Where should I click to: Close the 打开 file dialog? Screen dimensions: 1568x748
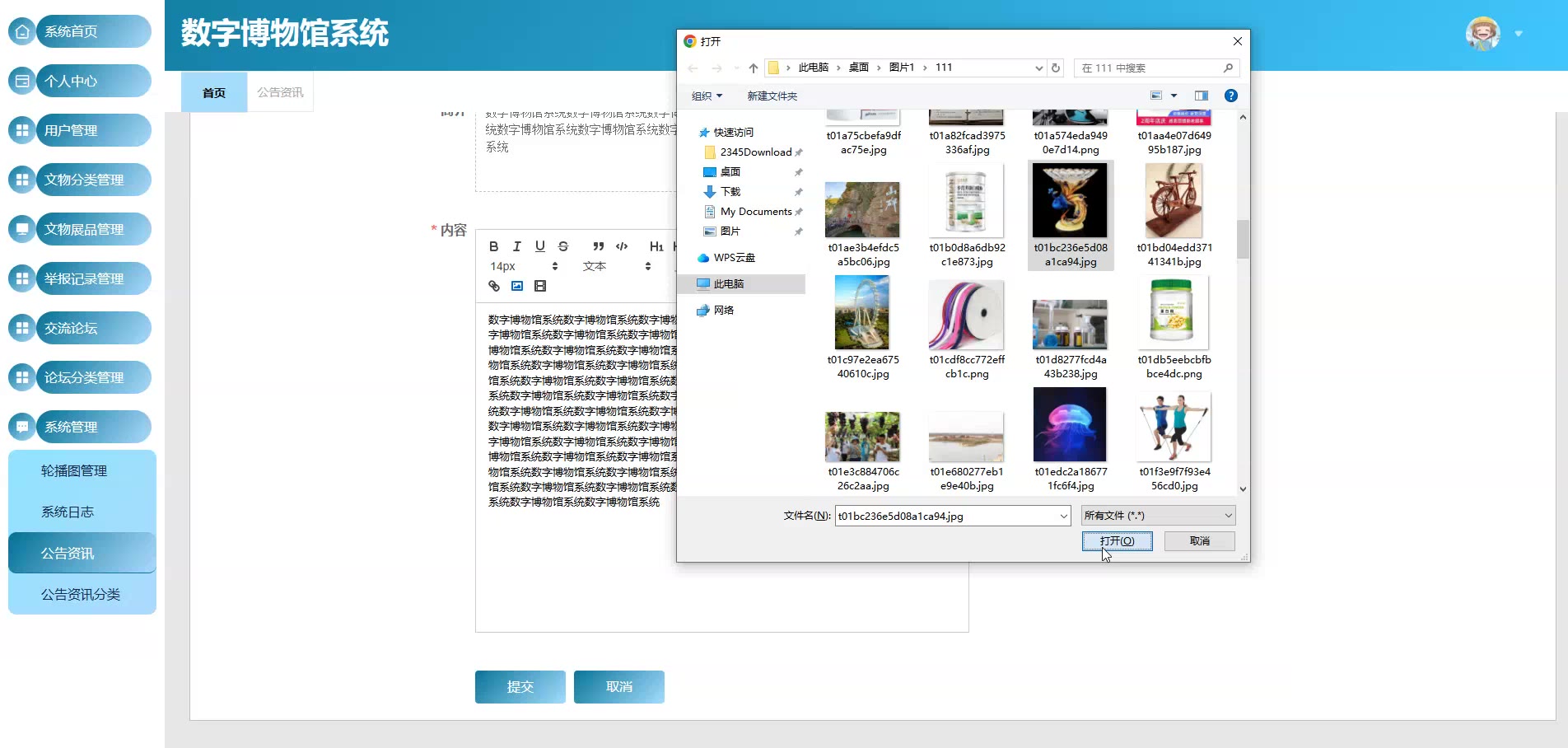1237,41
